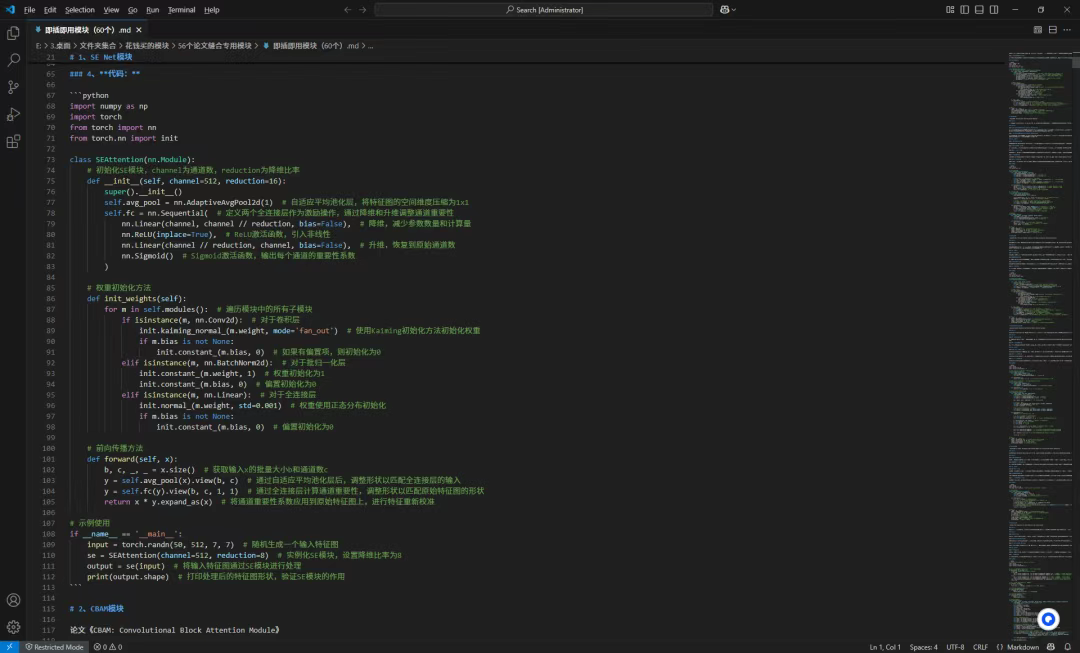Select the 即插即用模块（60个）.md tab
Image resolution: width=1080 pixels, height=653 pixels.
coord(87,30)
